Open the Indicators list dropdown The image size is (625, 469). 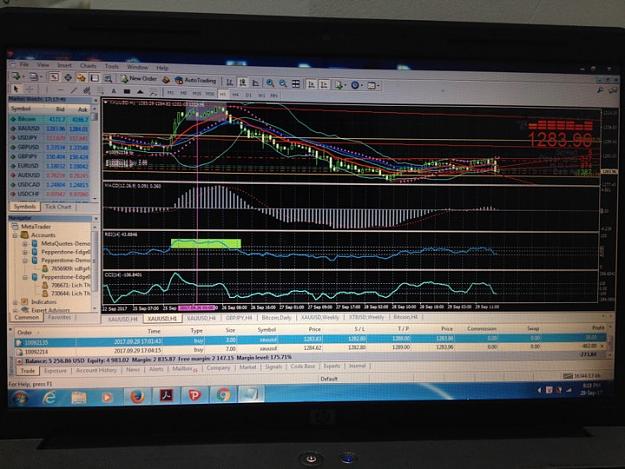[x=340, y=85]
